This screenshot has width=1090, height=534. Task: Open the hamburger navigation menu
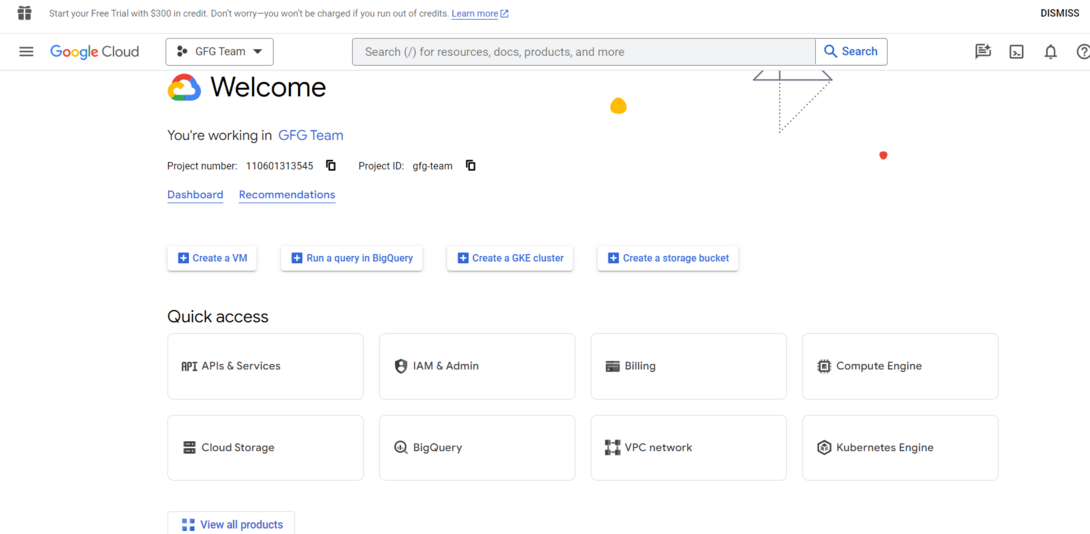[26, 51]
